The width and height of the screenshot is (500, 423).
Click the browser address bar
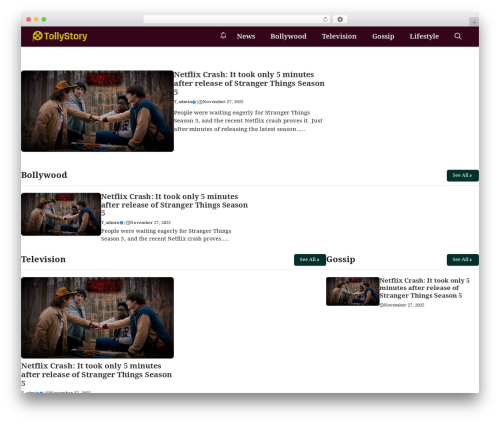237,19
